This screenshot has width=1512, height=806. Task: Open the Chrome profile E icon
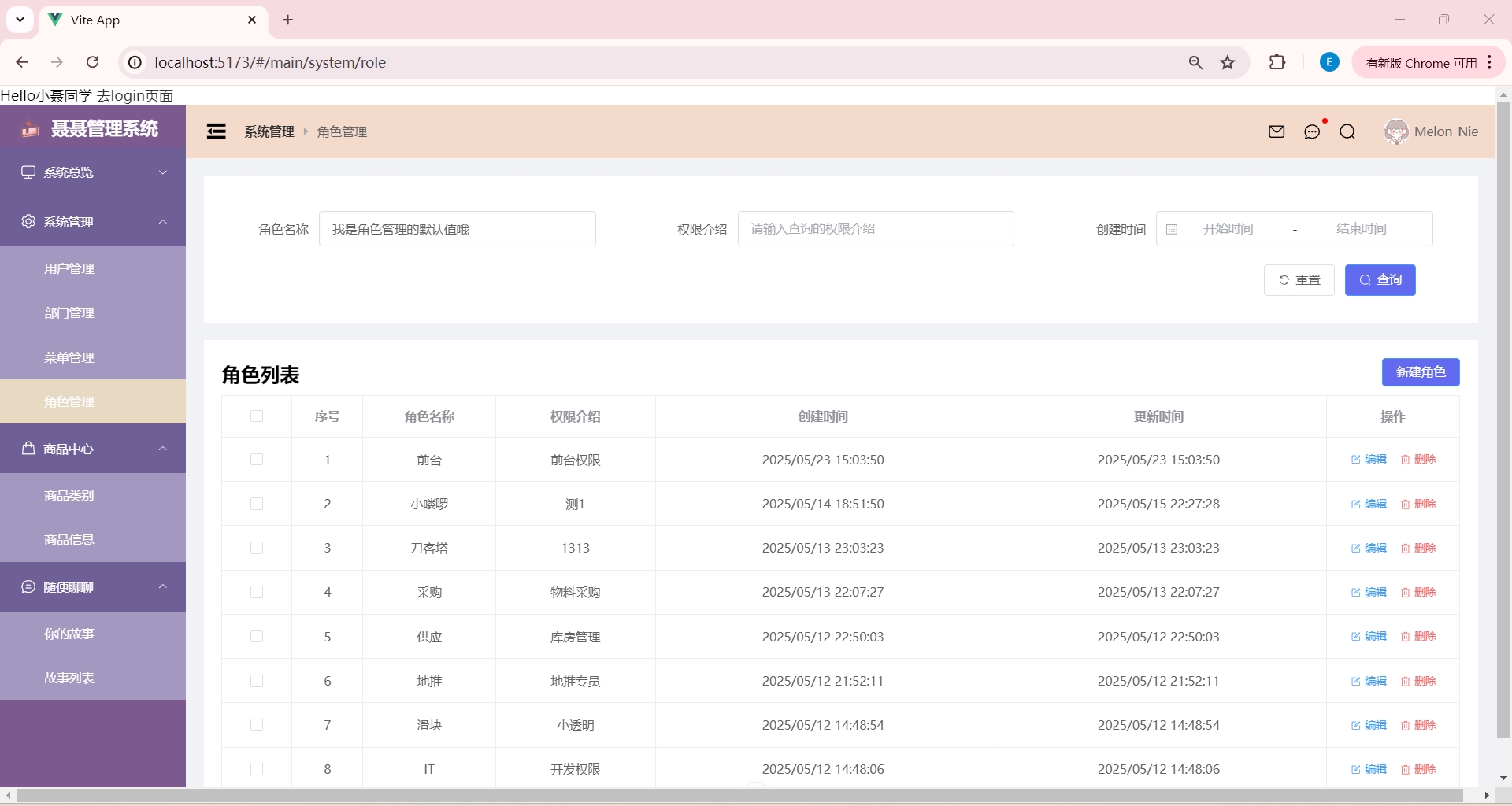point(1329,62)
